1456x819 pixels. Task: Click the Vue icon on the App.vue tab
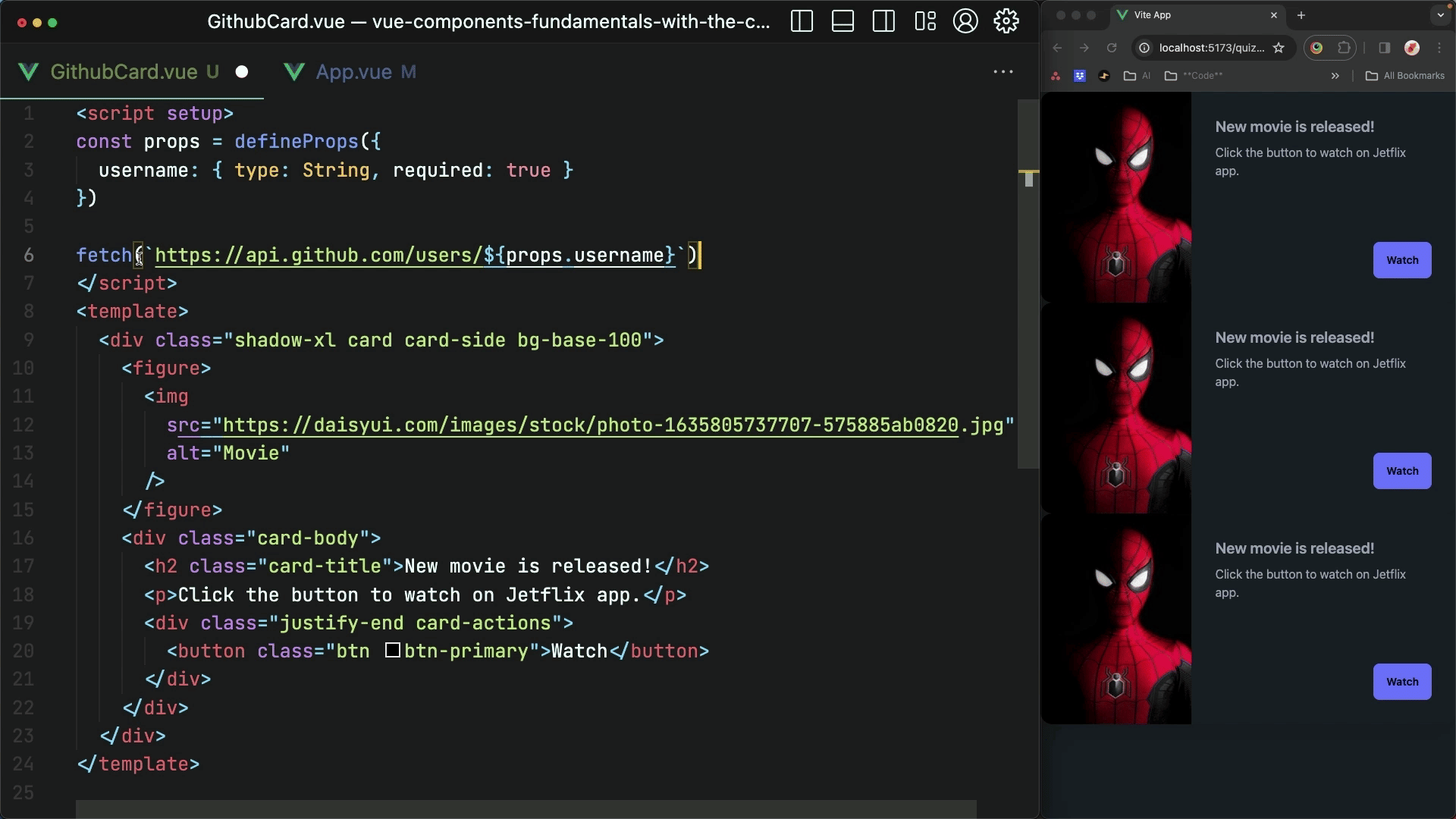click(294, 72)
